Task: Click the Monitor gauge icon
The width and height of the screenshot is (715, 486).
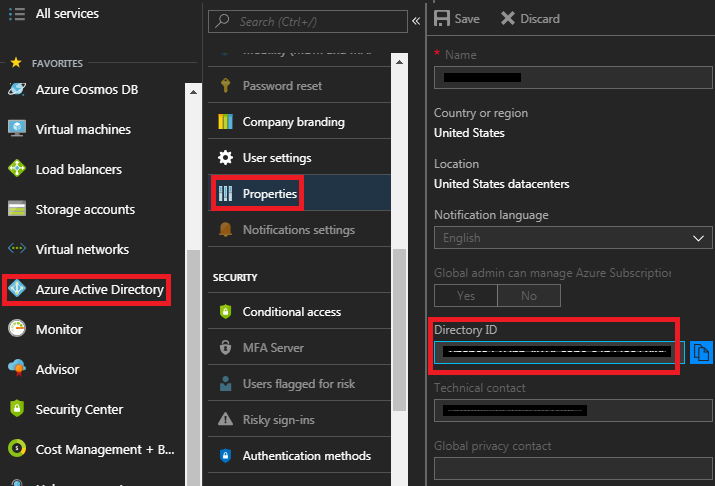Action: (x=17, y=328)
